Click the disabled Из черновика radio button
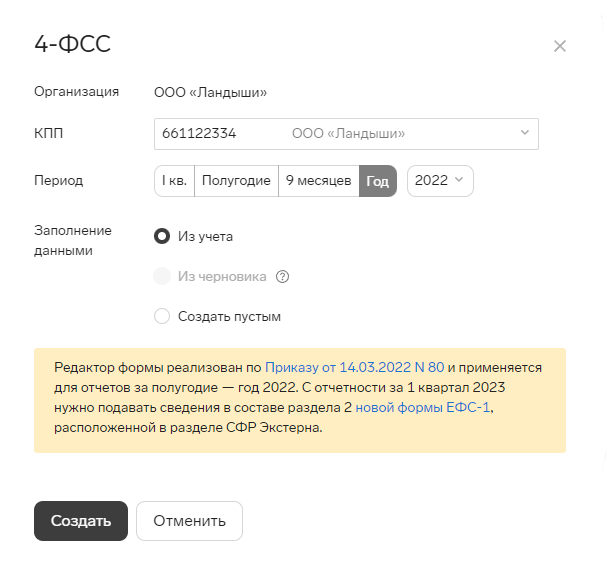 click(x=162, y=276)
